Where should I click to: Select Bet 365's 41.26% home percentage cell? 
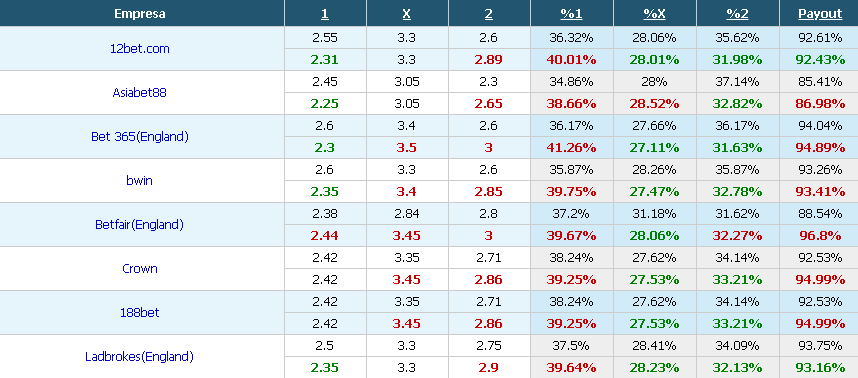(571, 148)
